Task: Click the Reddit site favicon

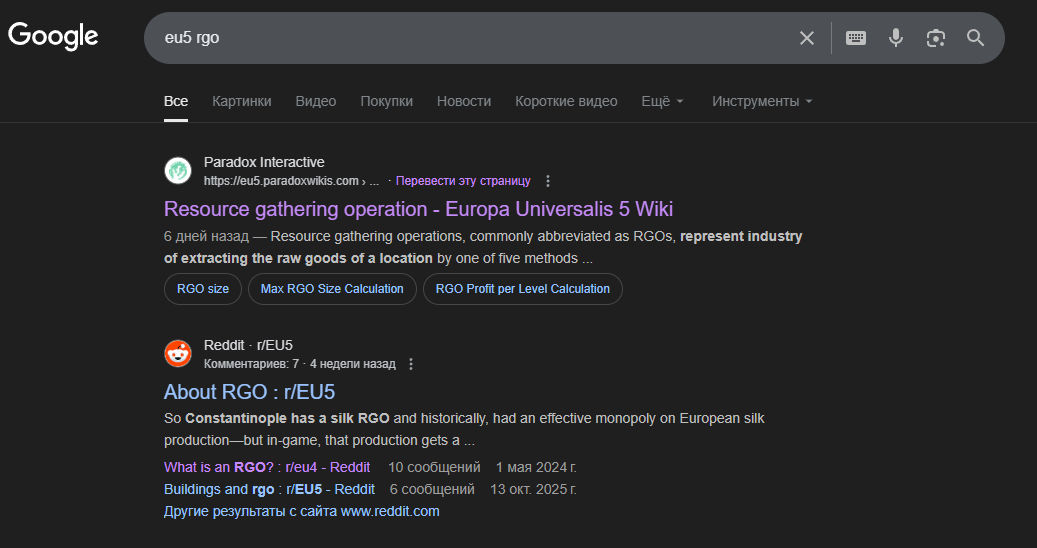Action: pyautogui.click(x=178, y=354)
